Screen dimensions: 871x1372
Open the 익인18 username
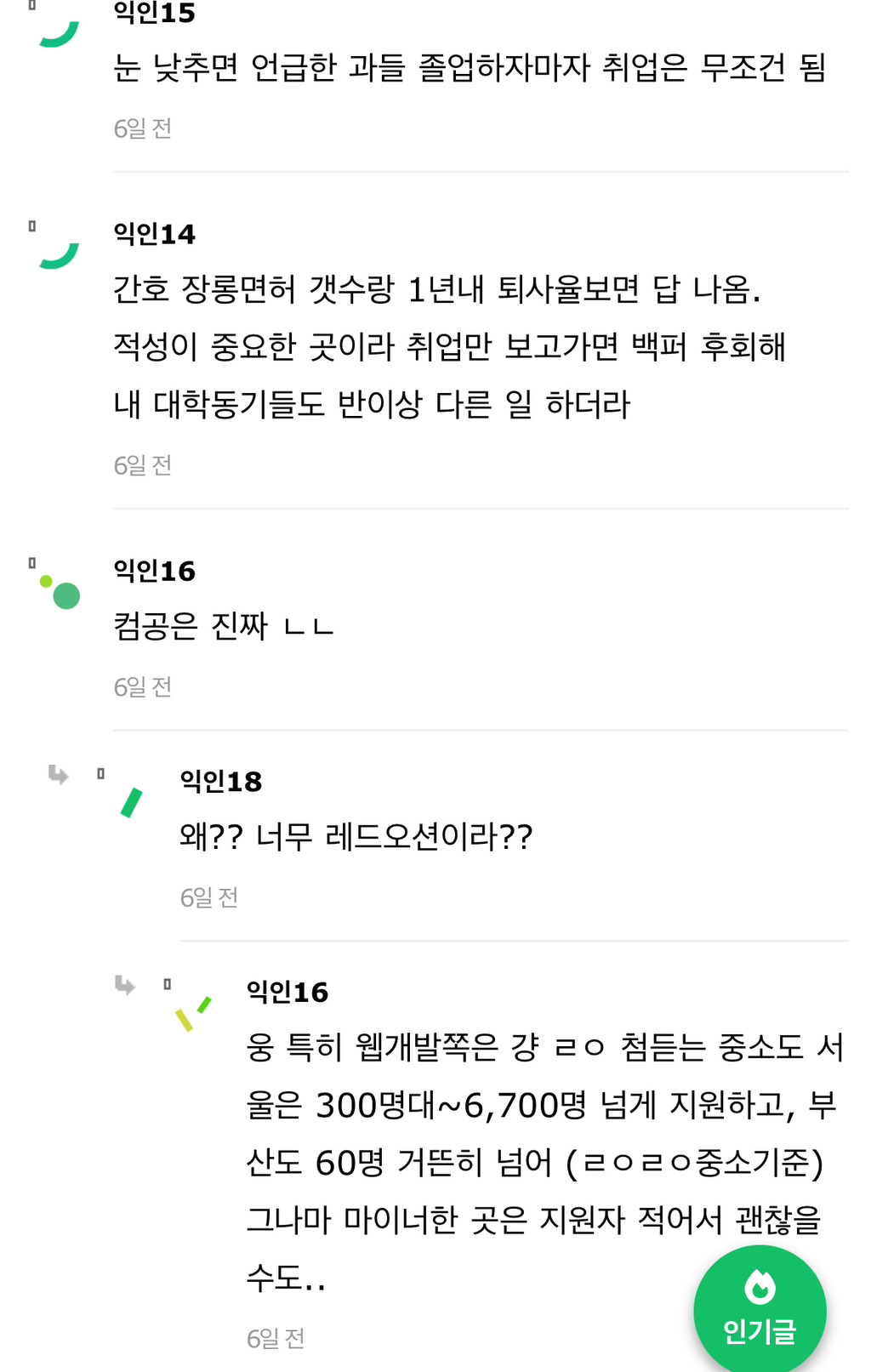tap(220, 782)
